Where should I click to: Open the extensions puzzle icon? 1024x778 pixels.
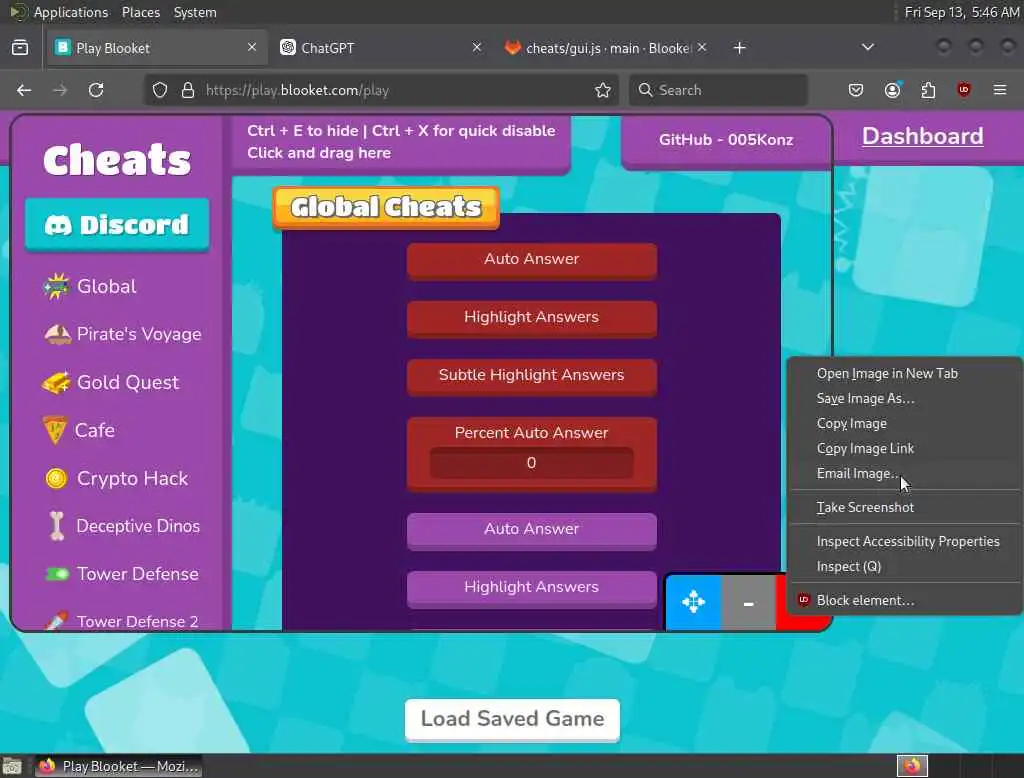click(x=928, y=90)
